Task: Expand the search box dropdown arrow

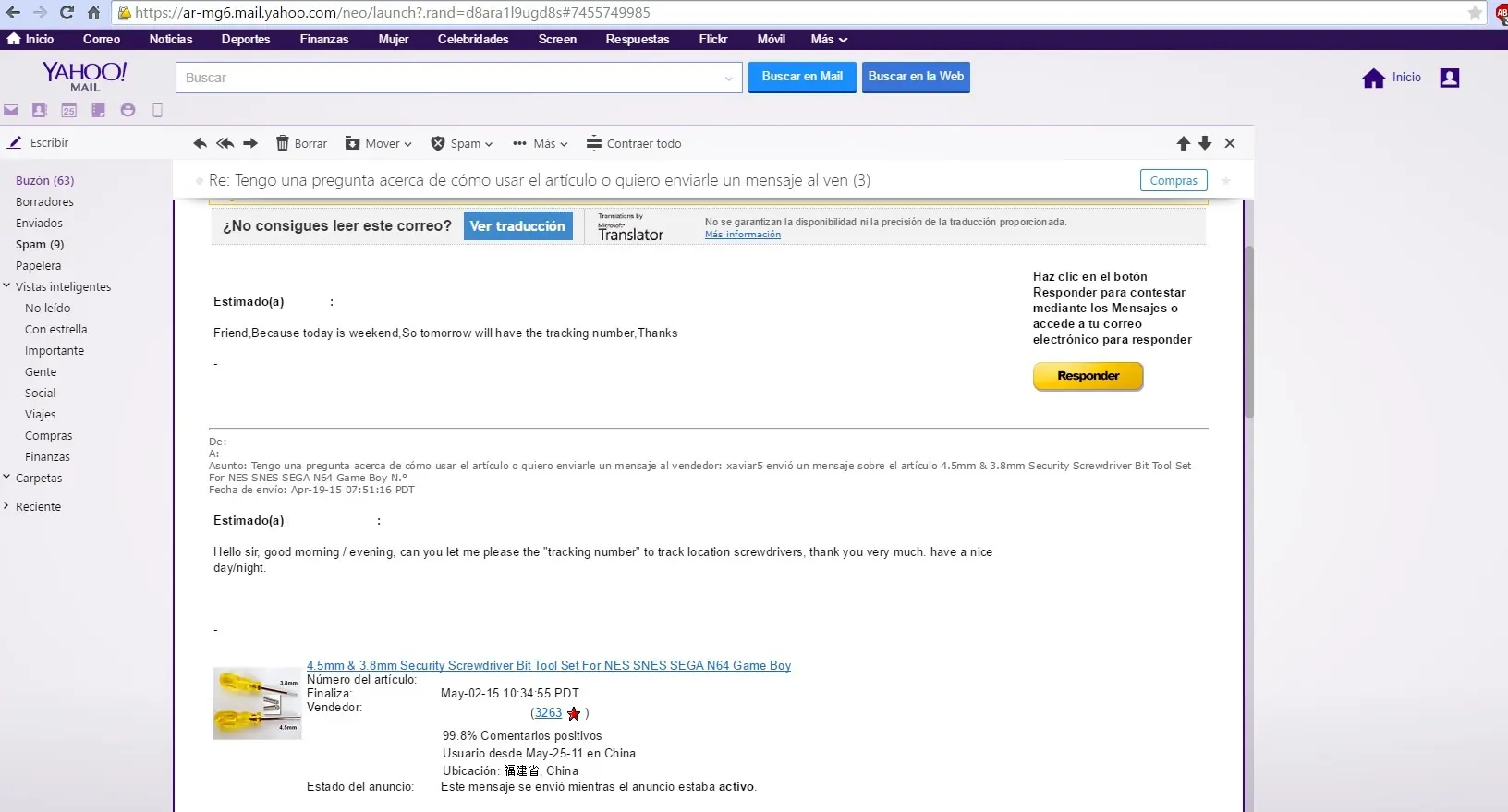Action: click(x=728, y=79)
